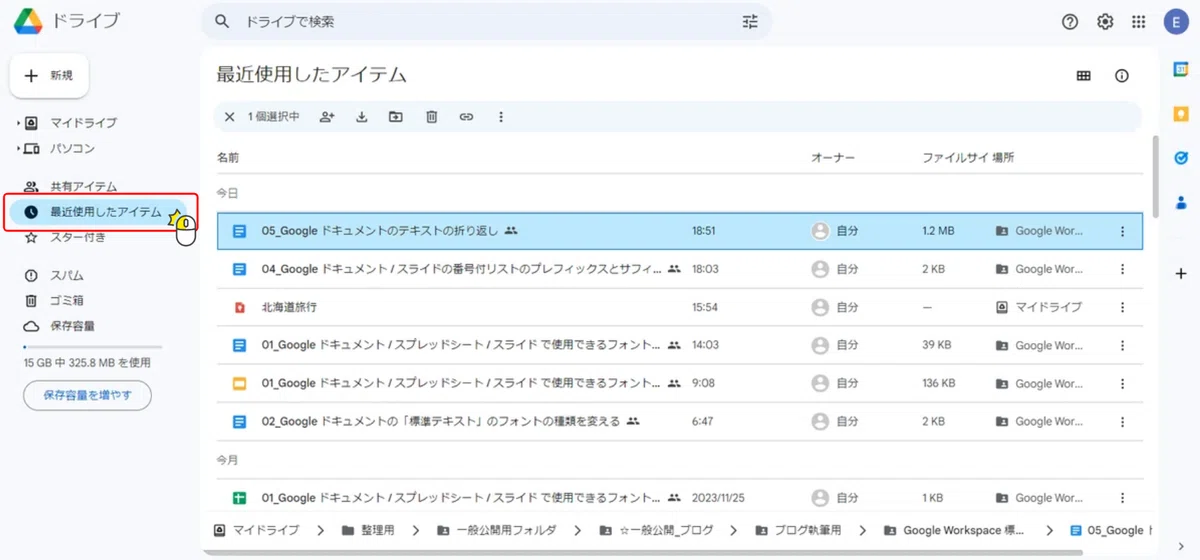The image size is (1200, 560).
Task: Open the Google apps grid
Action: [x=1138, y=22]
